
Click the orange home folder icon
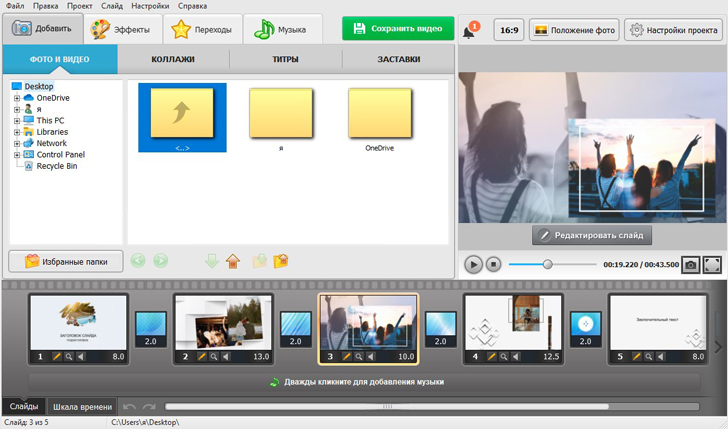pos(232,261)
